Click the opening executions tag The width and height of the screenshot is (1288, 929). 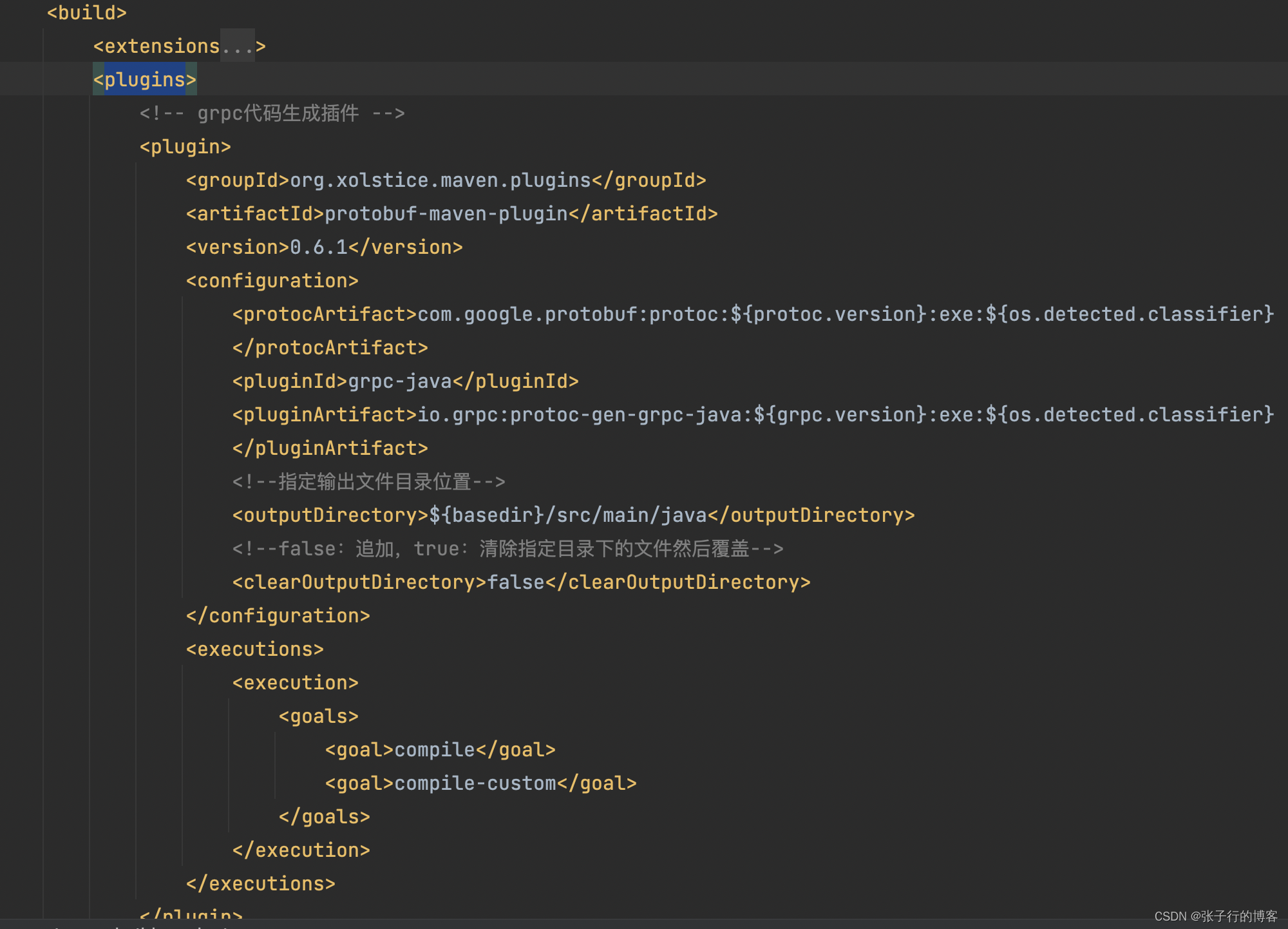pyautogui.click(x=255, y=649)
